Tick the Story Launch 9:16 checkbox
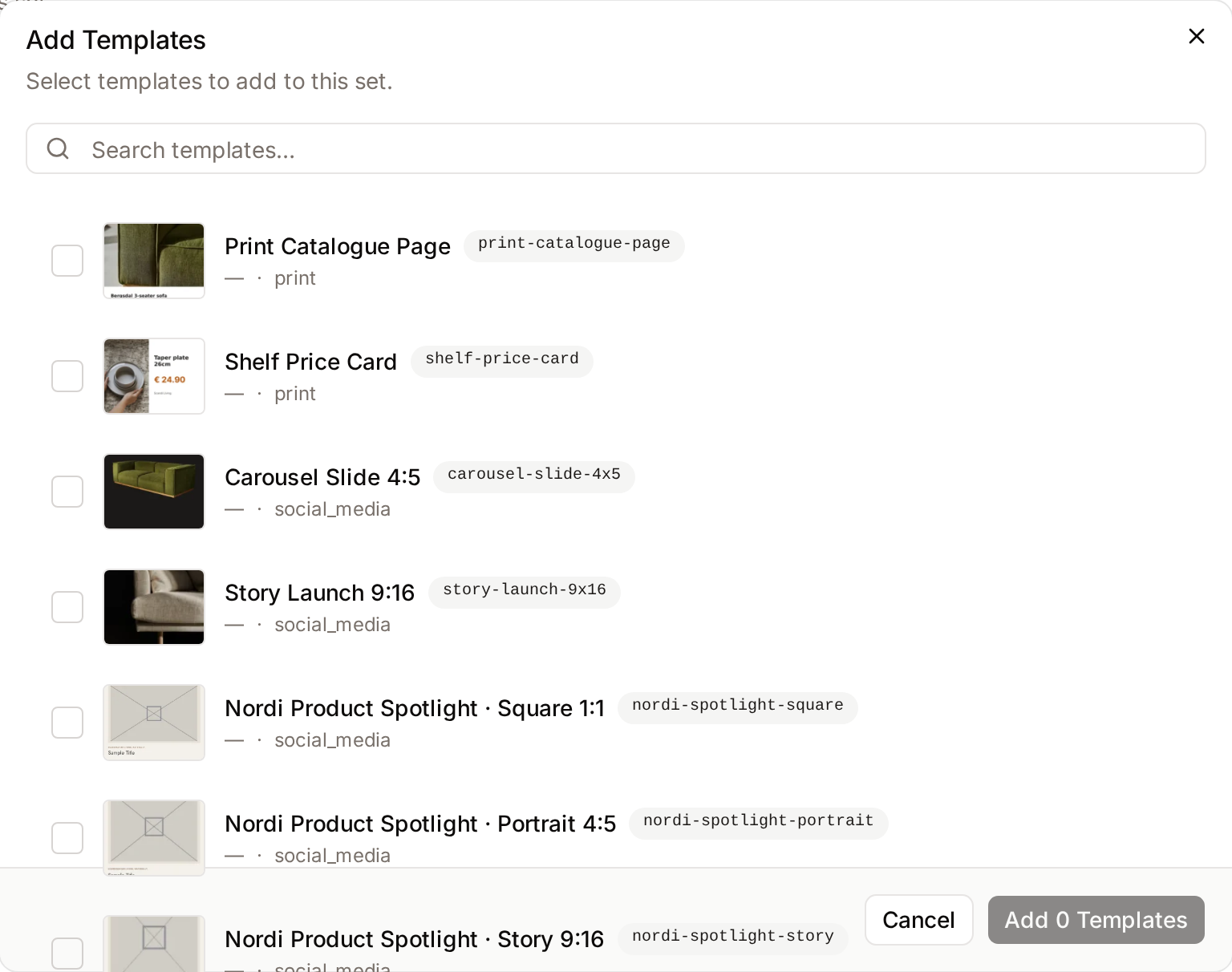The height and width of the screenshot is (972, 1232). tap(67, 607)
